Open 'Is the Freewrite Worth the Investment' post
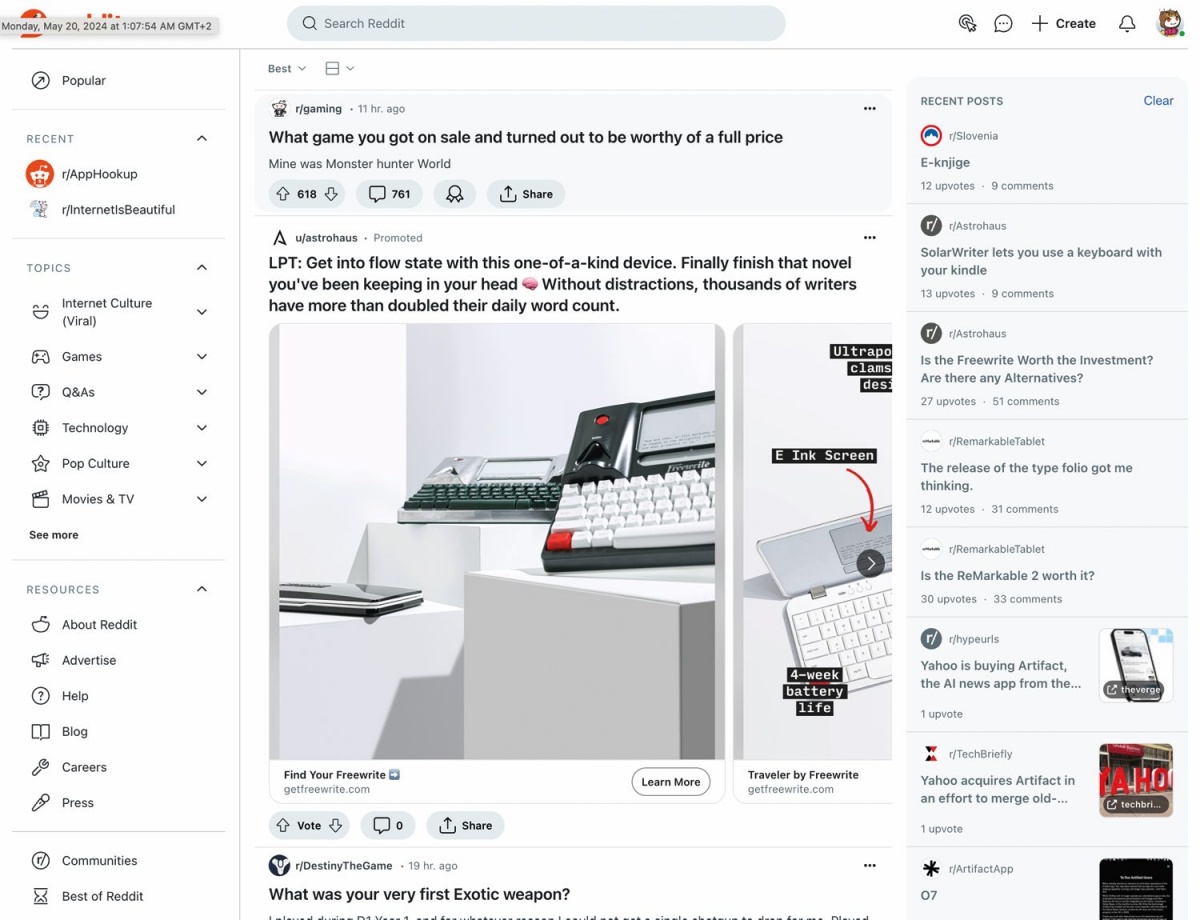The image size is (1200, 920). pos(1037,369)
